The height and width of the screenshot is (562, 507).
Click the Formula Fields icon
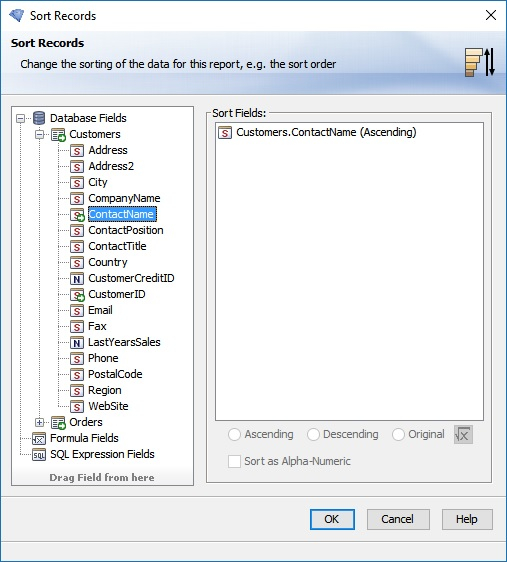tap(39, 438)
